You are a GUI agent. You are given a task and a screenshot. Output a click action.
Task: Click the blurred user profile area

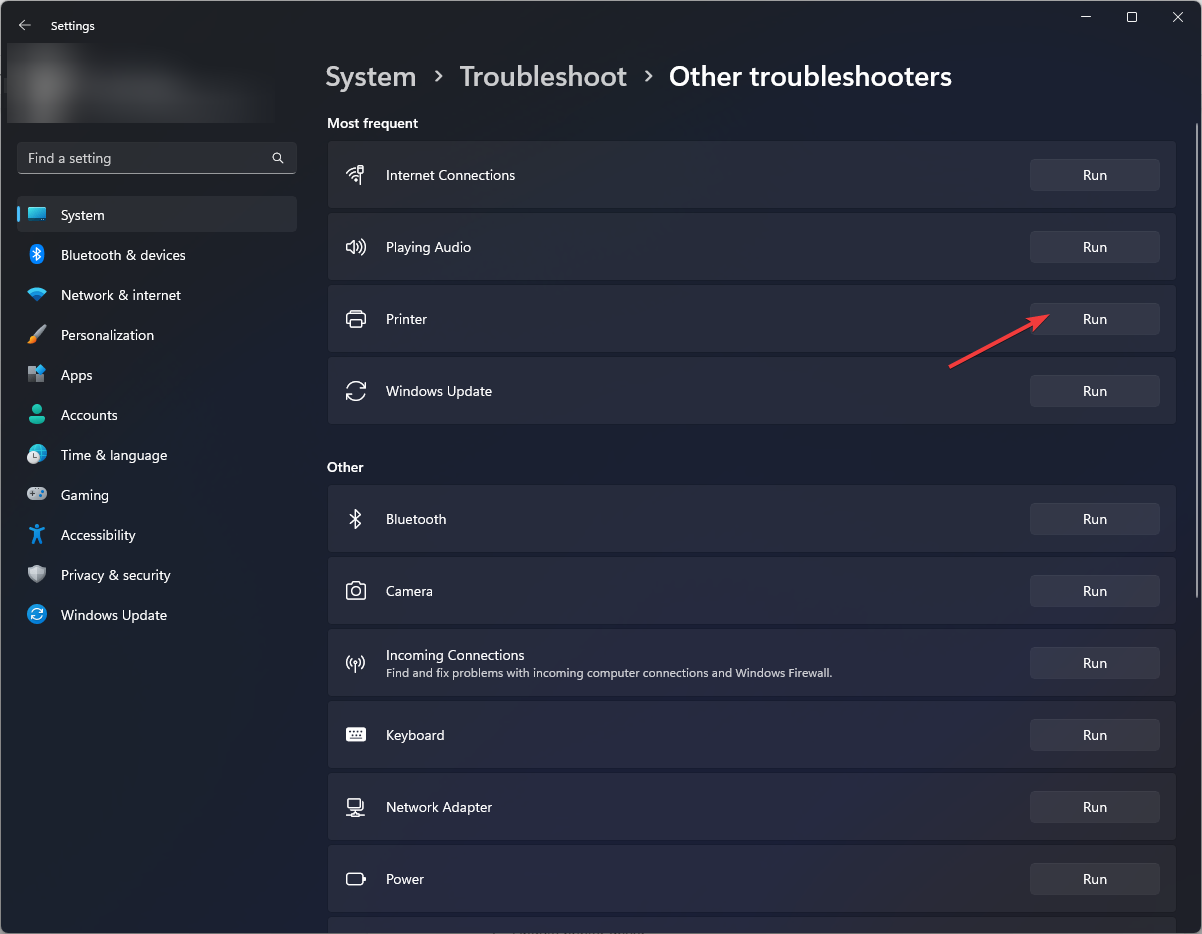[142, 82]
